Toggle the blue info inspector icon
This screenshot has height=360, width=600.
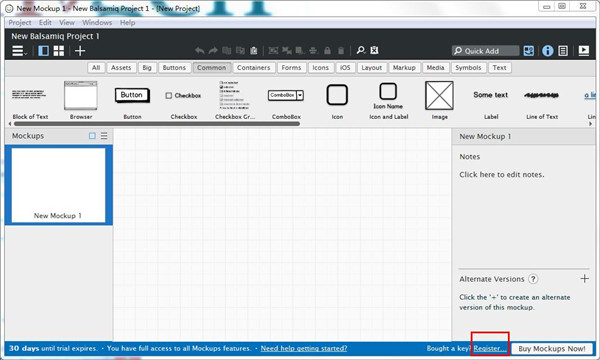coord(548,51)
